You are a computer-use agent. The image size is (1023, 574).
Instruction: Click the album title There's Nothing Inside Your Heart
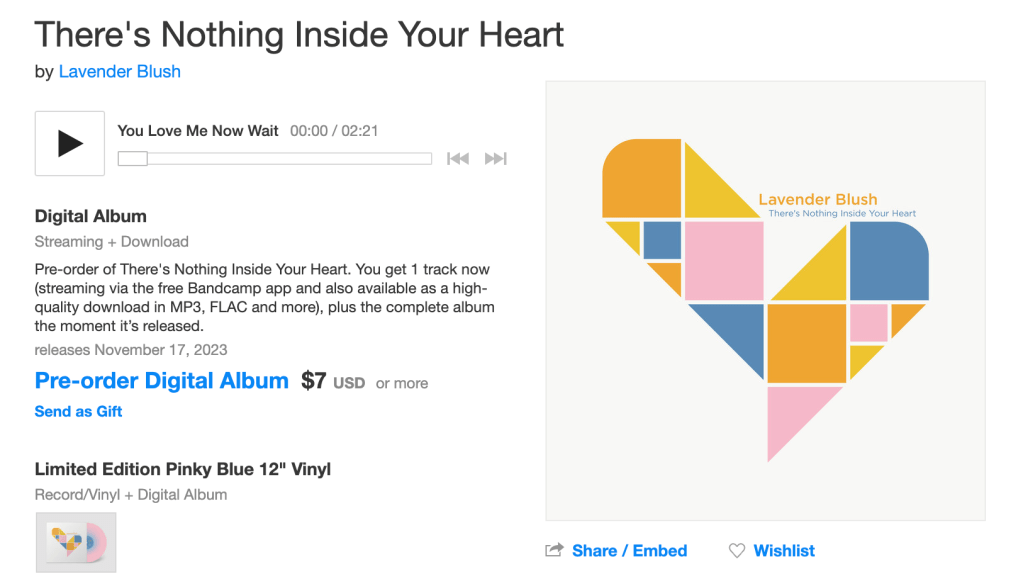[x=299, y=34]
